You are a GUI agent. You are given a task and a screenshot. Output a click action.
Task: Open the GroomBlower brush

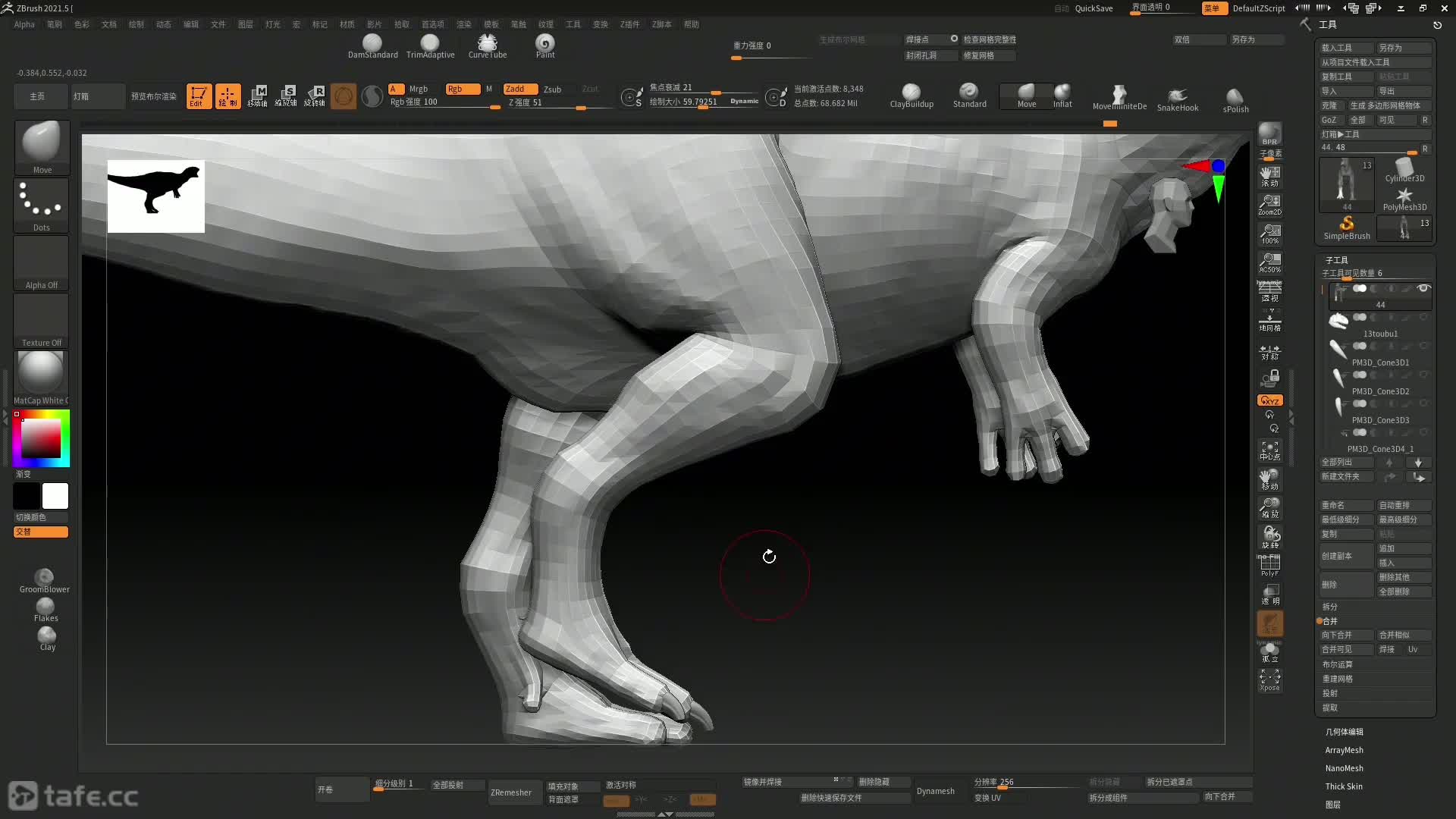44,581
